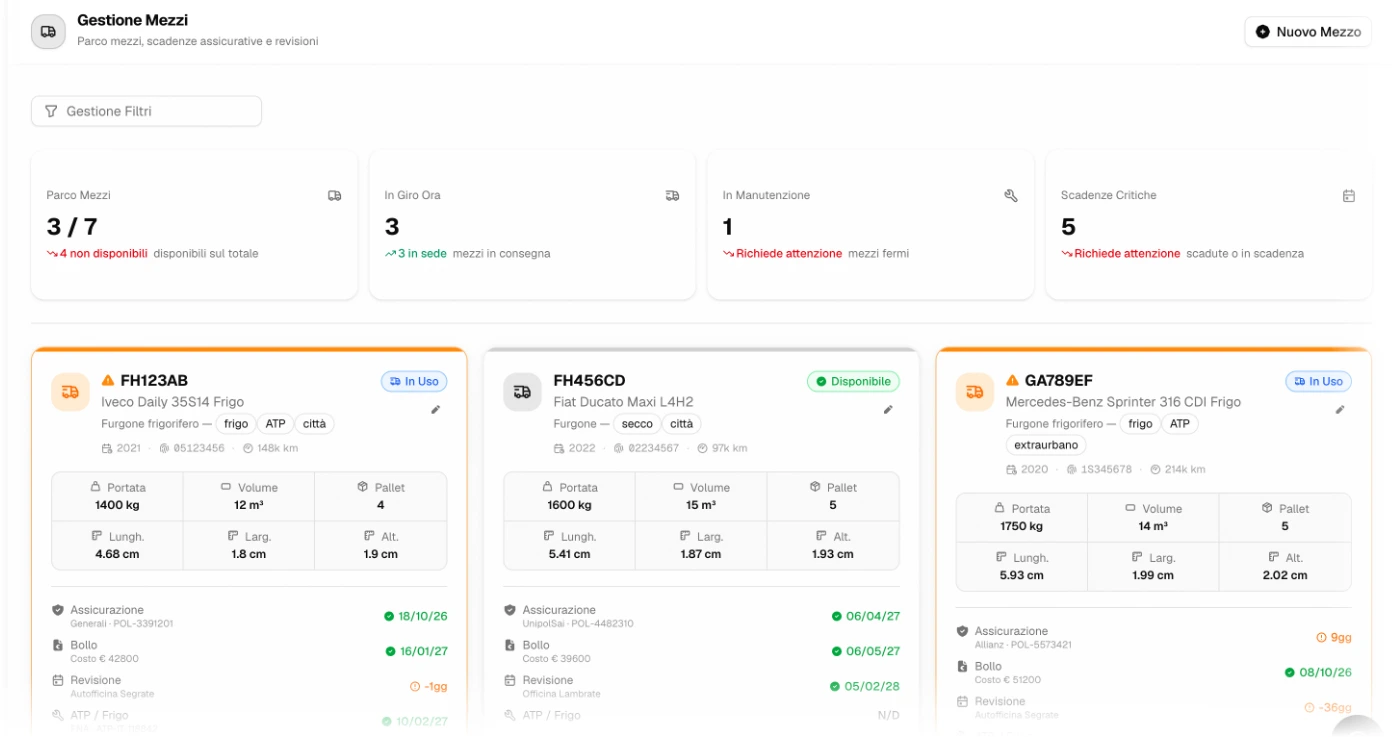Click the Bollo expiry date 16/01/27
The image size is (1400, 737).
pos(422,651)
